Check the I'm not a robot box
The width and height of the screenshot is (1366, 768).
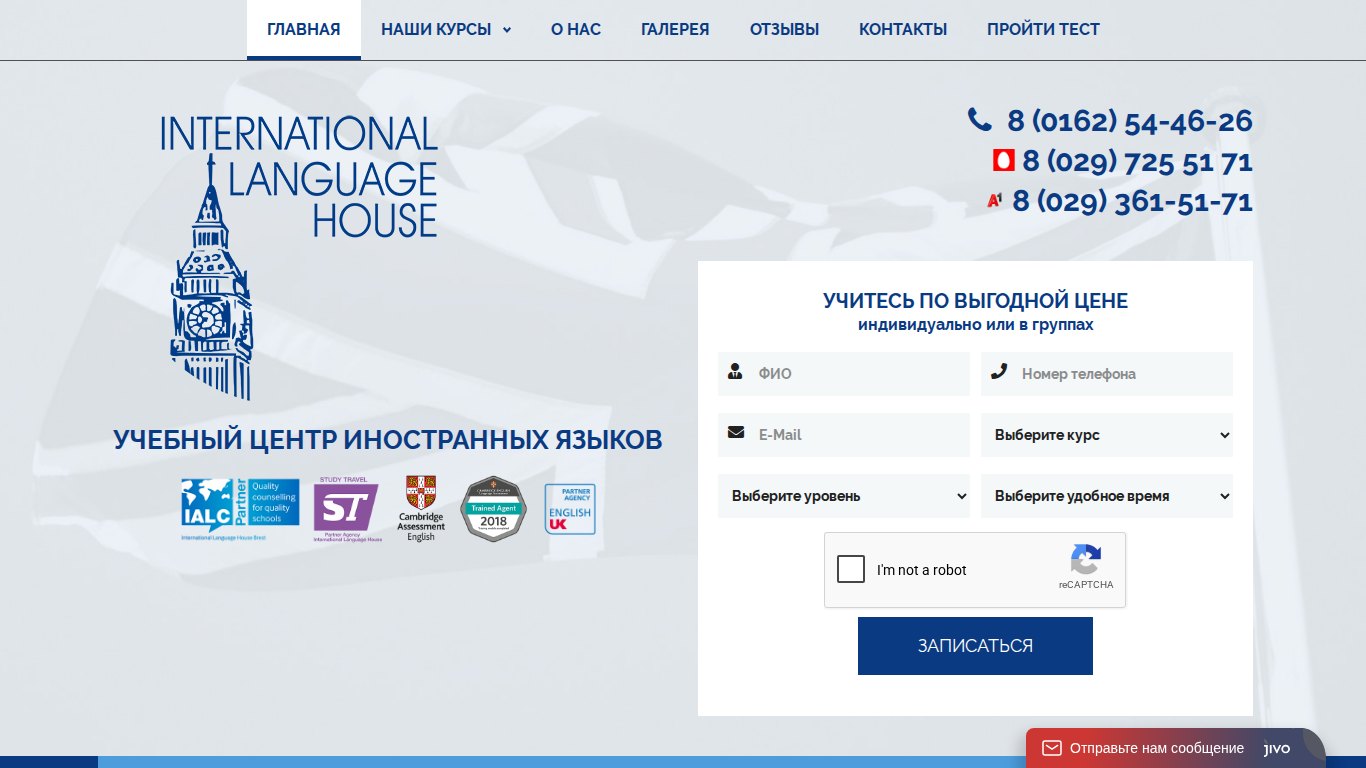(851, 570)
